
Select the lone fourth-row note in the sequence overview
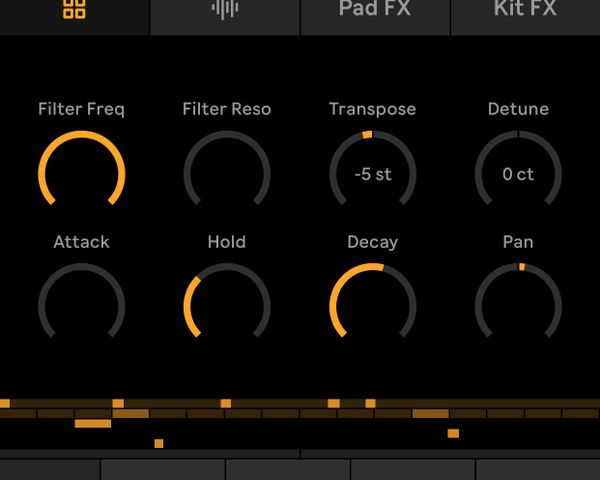pyautogui.click(x=453, y=433)
